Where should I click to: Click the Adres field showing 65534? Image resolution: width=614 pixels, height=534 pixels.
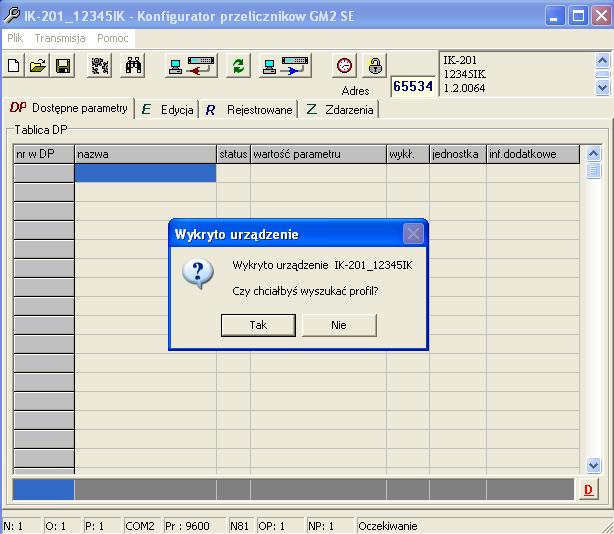point(413,86)
